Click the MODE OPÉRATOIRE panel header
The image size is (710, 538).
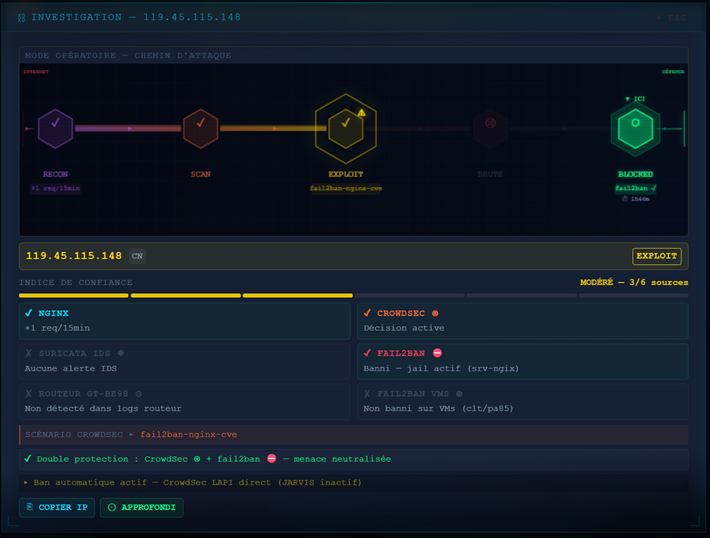[354, 55]
